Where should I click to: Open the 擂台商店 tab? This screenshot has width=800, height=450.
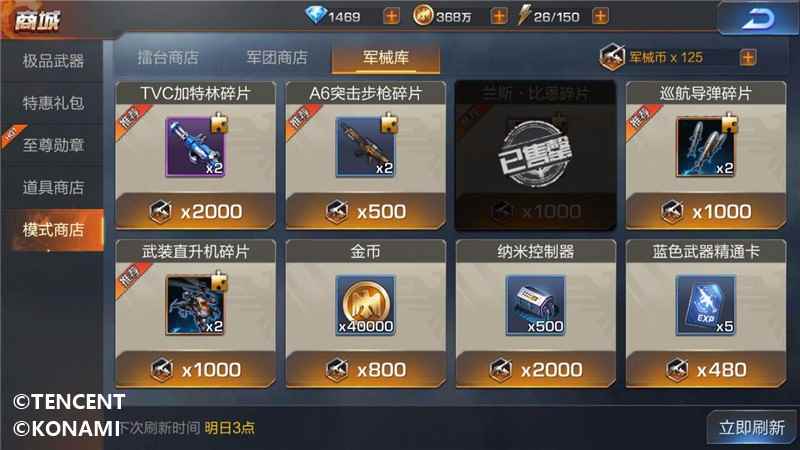pos(168,57)
